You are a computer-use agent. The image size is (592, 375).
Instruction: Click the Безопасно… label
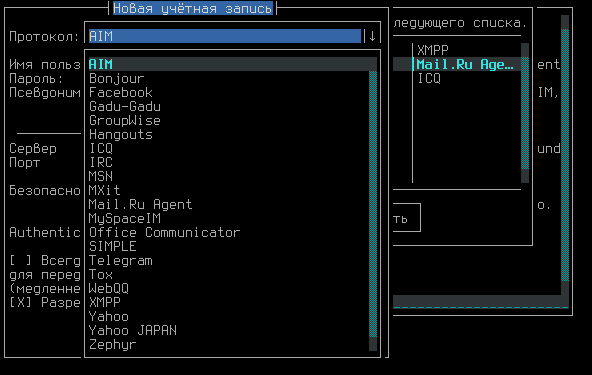(45, 190)
